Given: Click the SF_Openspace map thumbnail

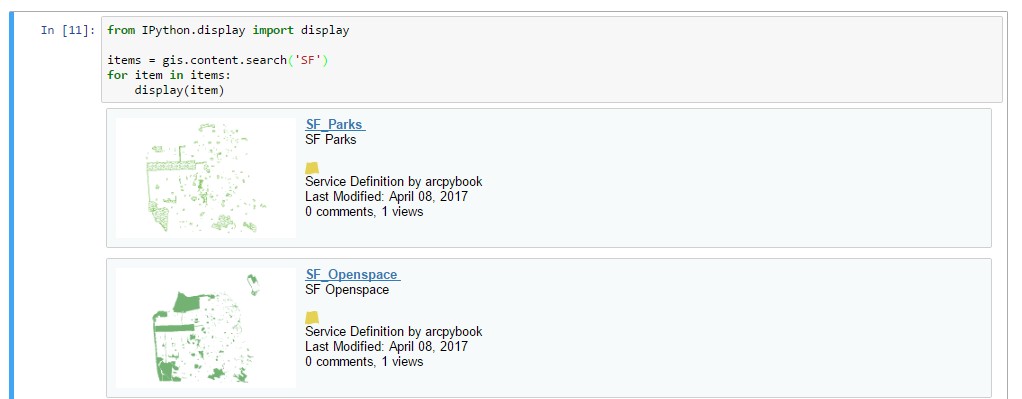Looking at the screenshot, I should click(206, 327).
